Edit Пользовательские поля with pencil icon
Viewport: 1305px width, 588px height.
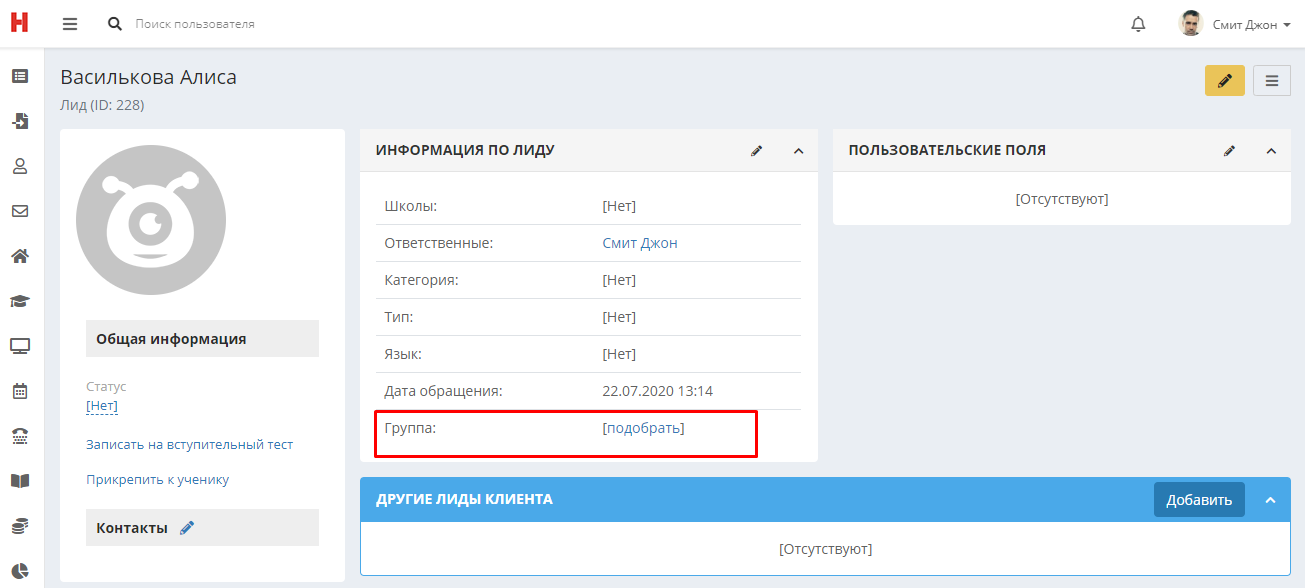point(1230,151)
